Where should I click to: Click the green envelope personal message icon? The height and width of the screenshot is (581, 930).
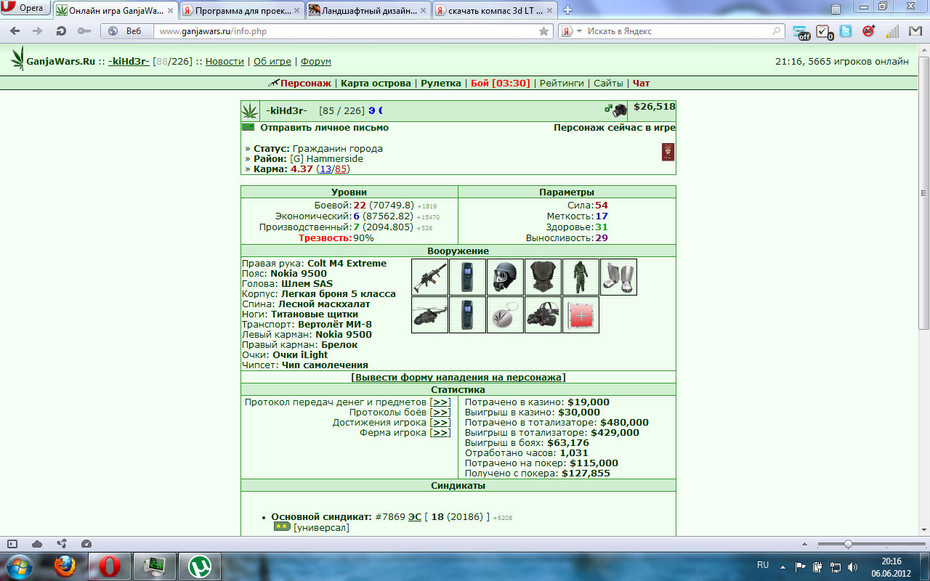(248, 127)
